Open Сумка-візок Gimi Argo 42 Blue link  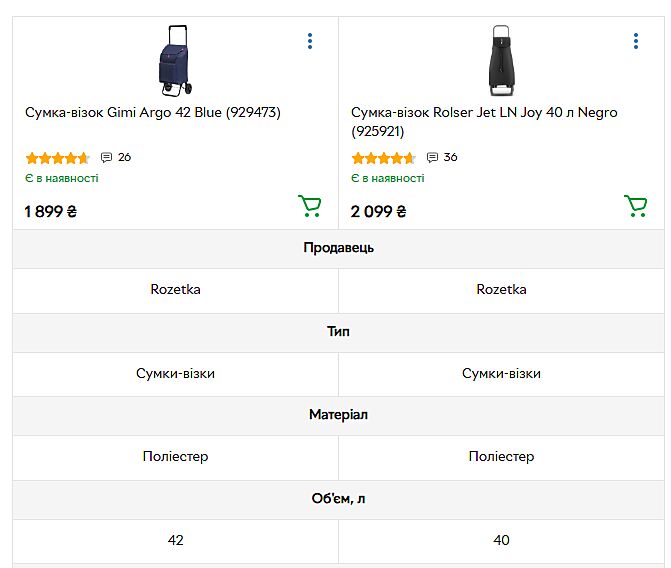pos(153,113)
